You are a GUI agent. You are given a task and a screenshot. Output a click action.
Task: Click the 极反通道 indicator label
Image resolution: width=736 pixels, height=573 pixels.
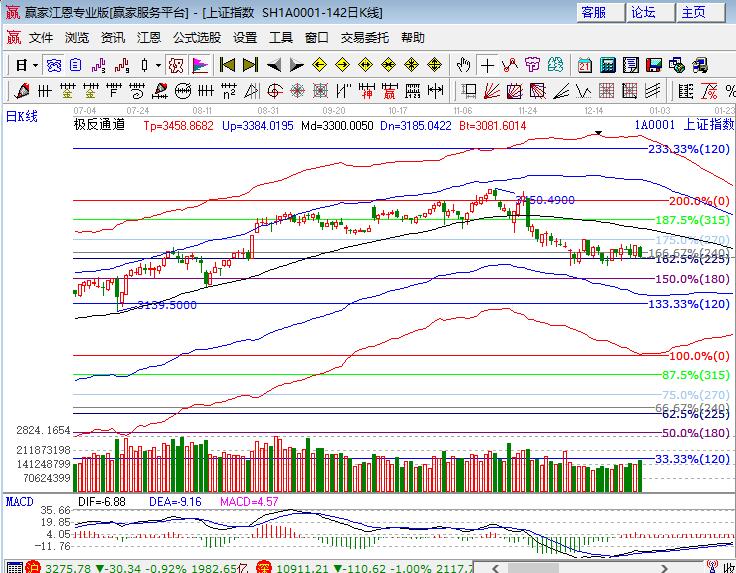pos(99,126)
